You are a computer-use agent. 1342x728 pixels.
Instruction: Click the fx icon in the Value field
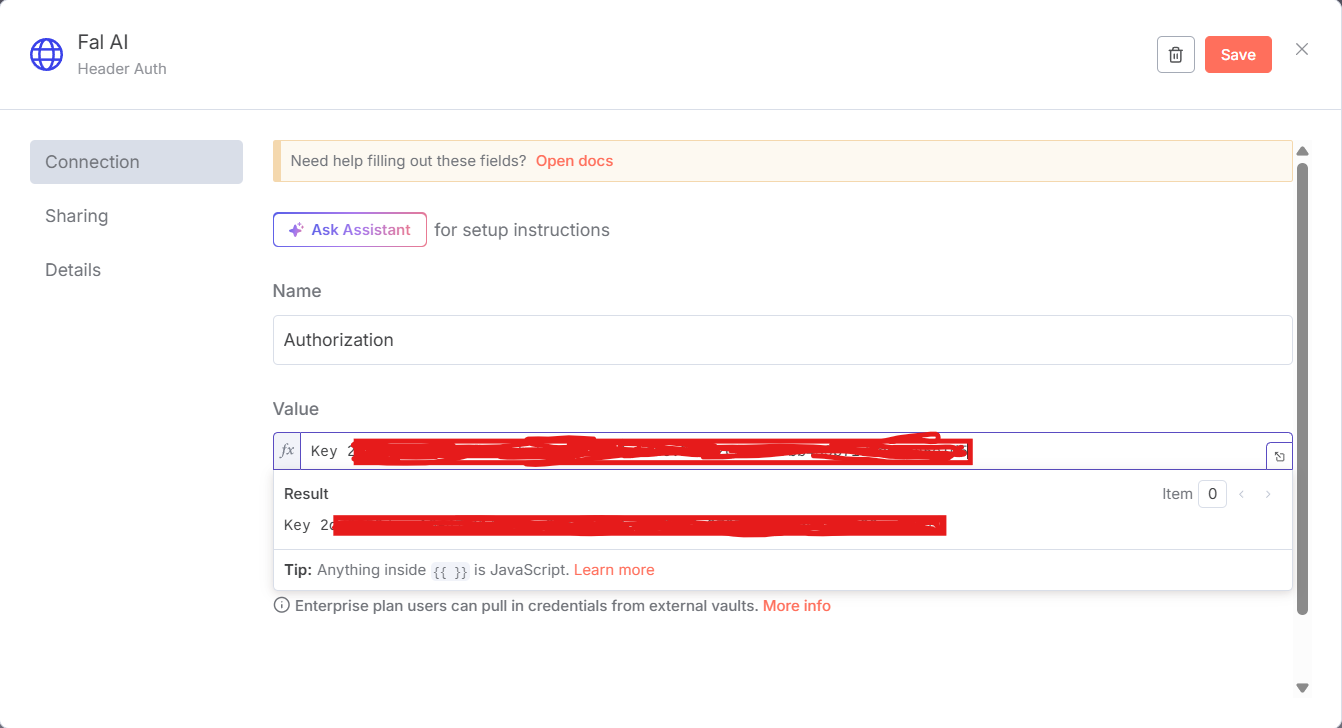coord(286,450)
